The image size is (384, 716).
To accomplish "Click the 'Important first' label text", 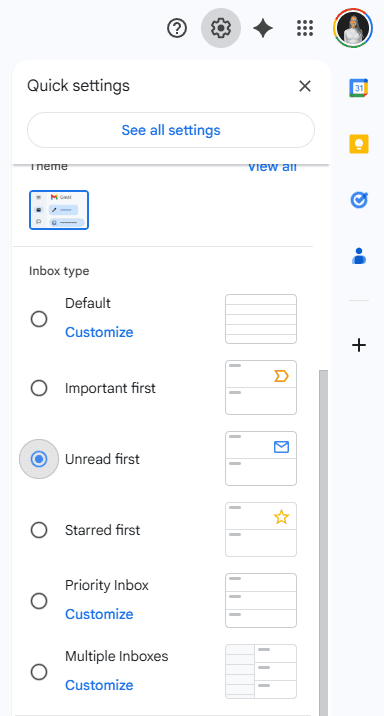I will pos(110,388).
